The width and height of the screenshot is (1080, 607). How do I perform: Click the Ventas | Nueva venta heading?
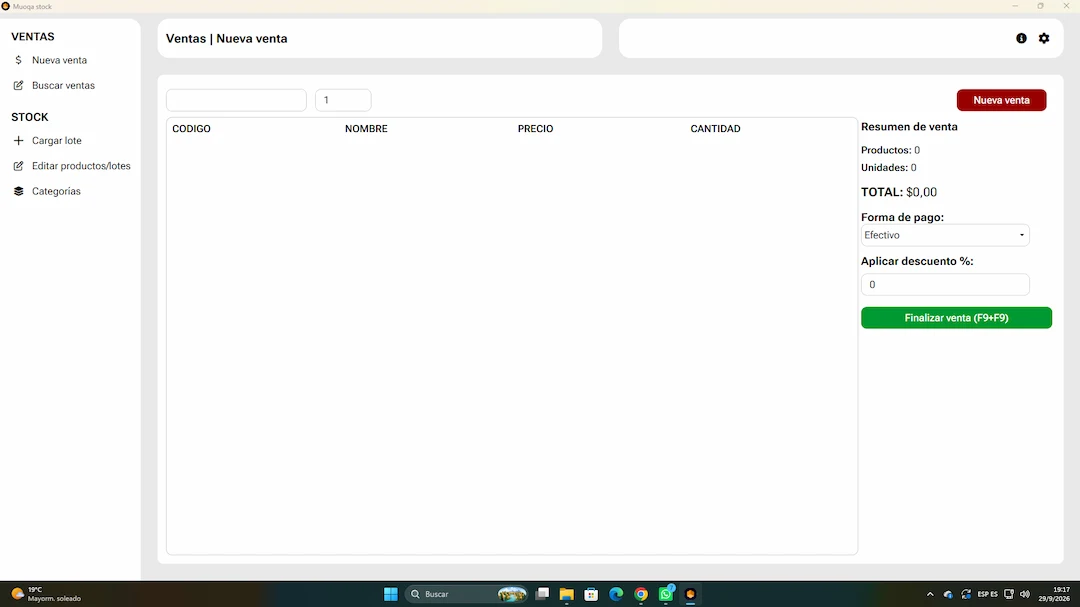[227, 39]
